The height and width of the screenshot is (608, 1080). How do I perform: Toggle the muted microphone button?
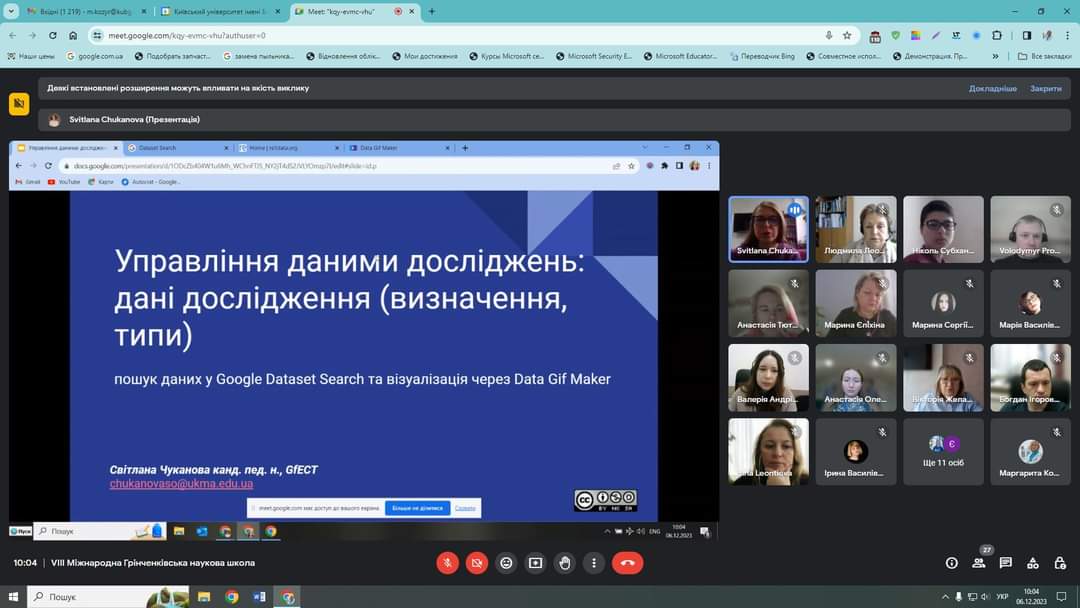click(447, 563)
